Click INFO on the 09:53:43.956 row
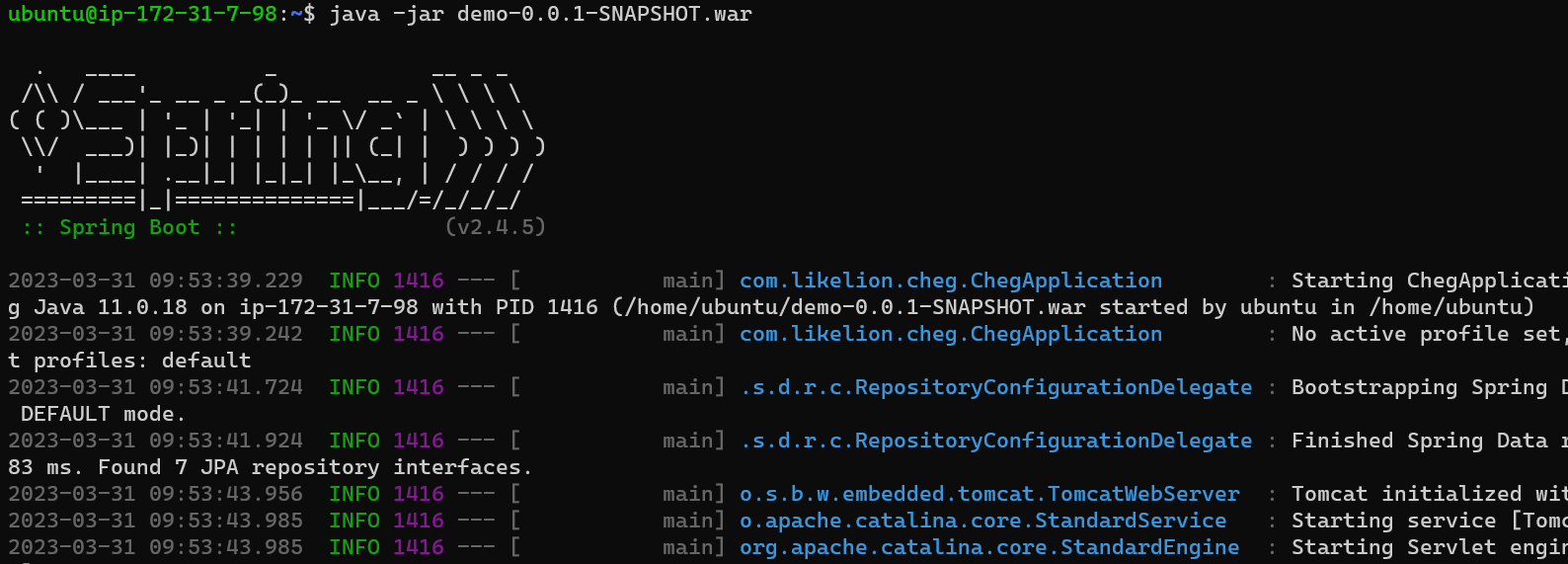This screenshot has height=564, width=1568. pyautogui.click(x=354, y=494)
